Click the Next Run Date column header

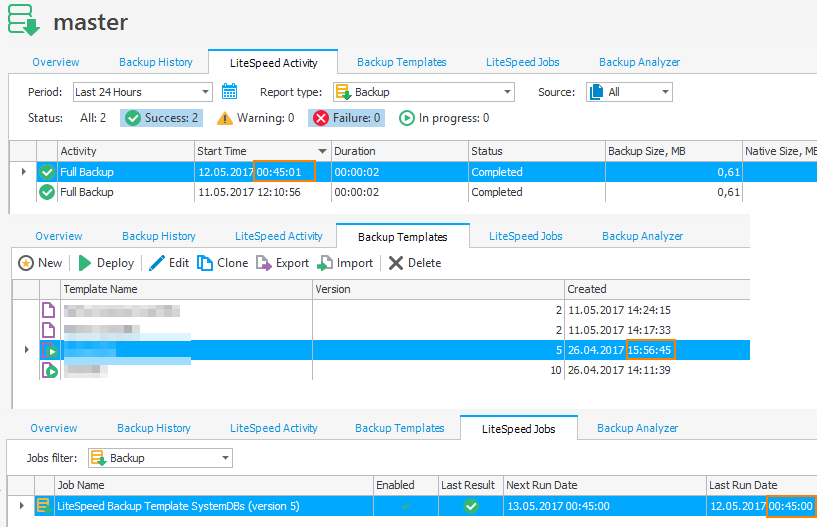coord(605,485)
